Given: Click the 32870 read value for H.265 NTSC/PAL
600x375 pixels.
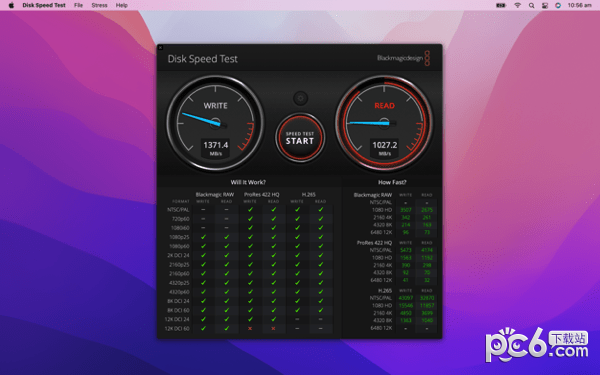Looking at the screenshot, I should 427,298.
